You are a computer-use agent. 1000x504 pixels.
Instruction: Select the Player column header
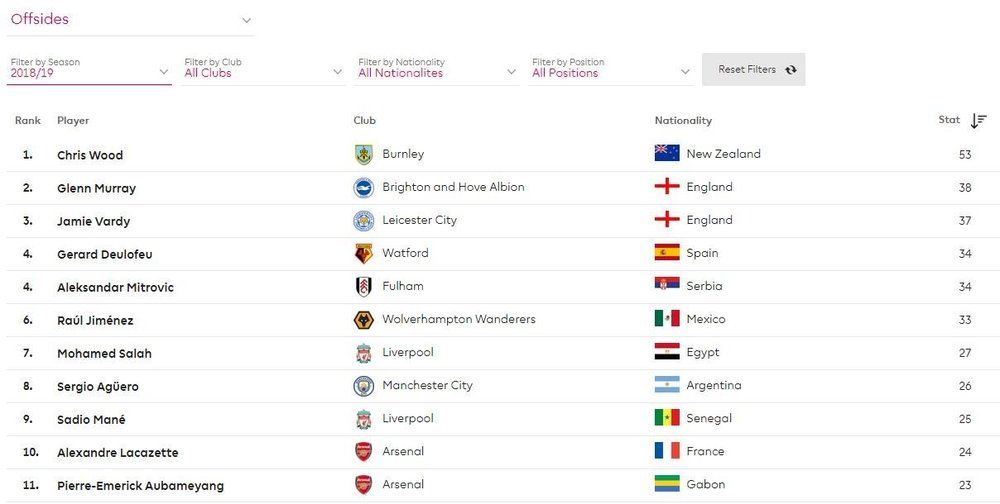(x=73, y=120)
